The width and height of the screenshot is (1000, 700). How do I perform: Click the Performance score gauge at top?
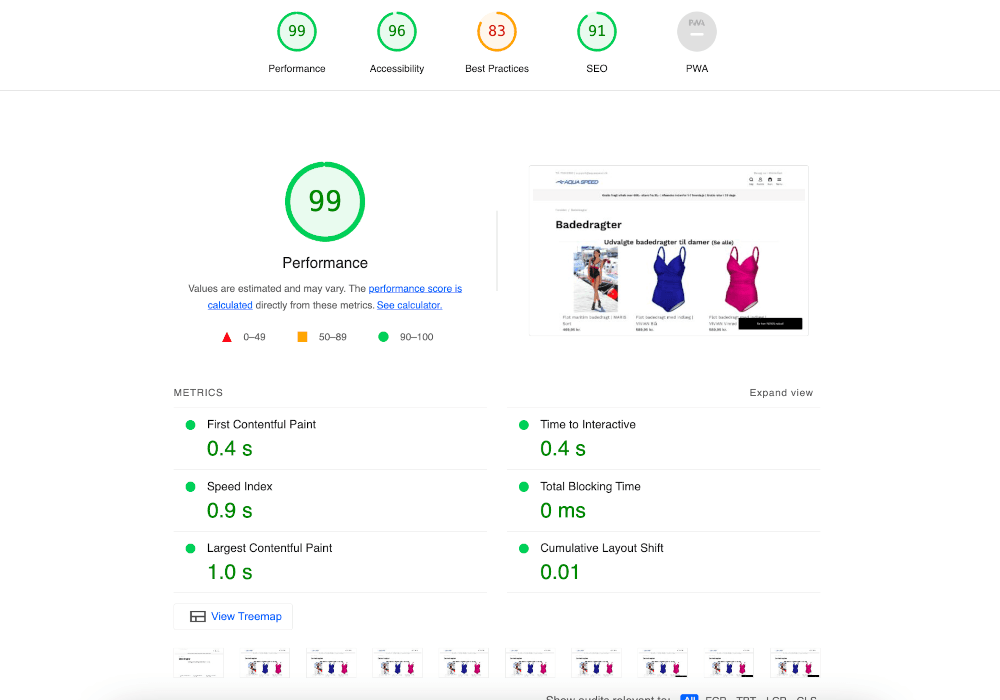click(297, 32)
